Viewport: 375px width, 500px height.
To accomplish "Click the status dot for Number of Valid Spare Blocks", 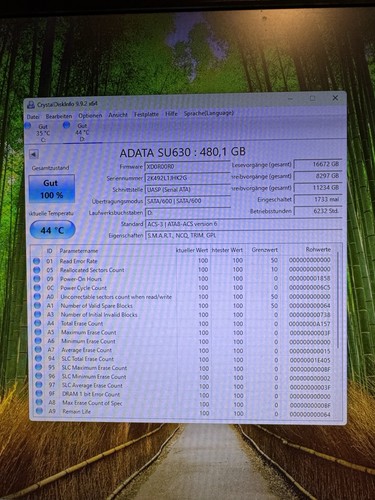I will [37, 305].
